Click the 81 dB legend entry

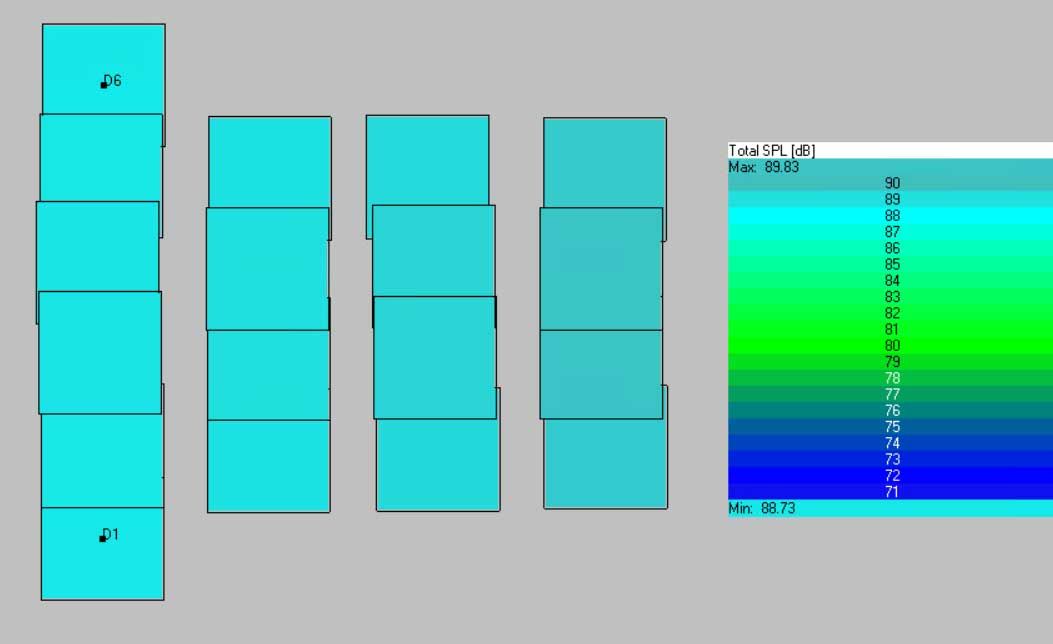890,330
